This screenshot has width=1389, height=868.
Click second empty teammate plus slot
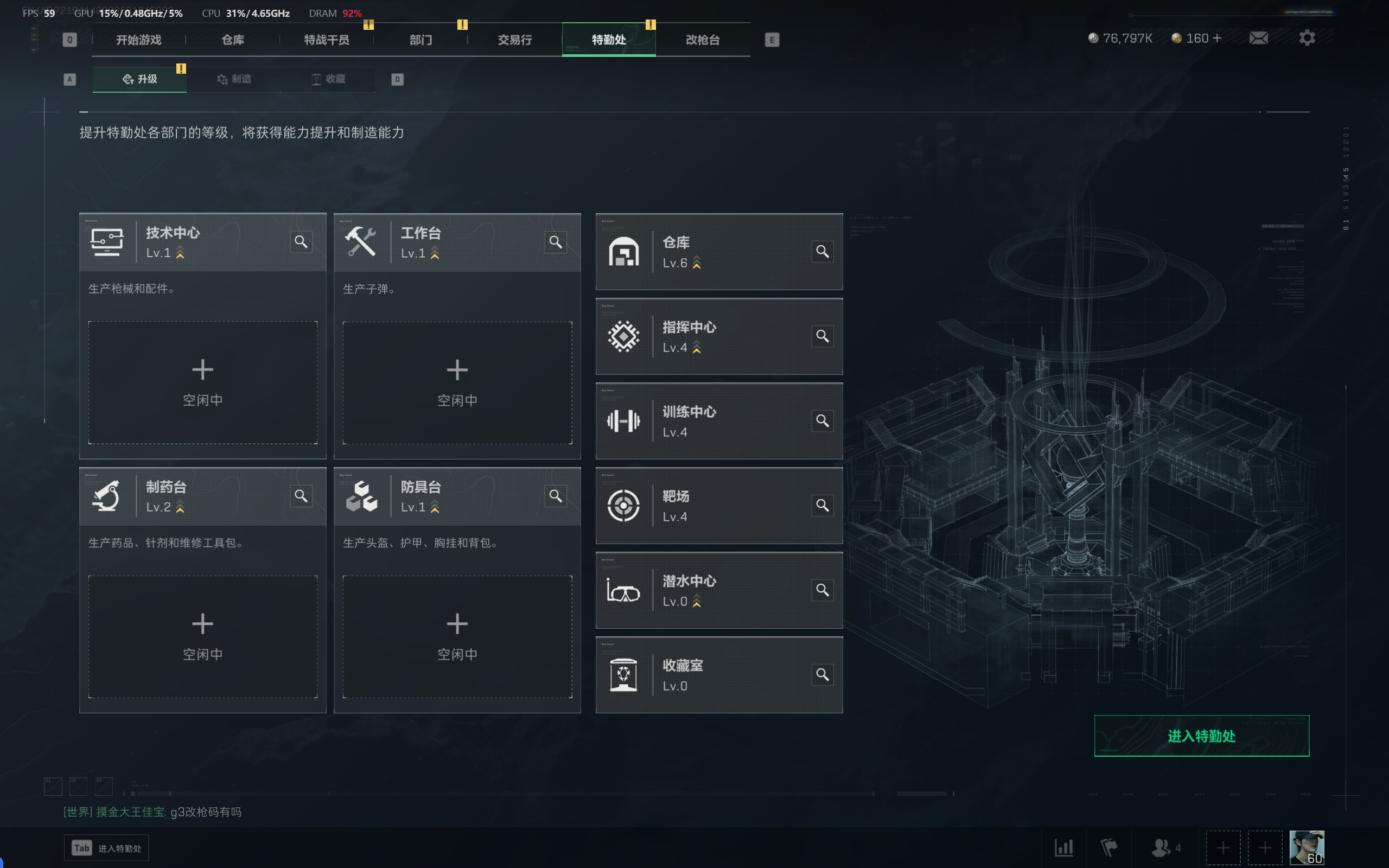(x=1265, y=847)
